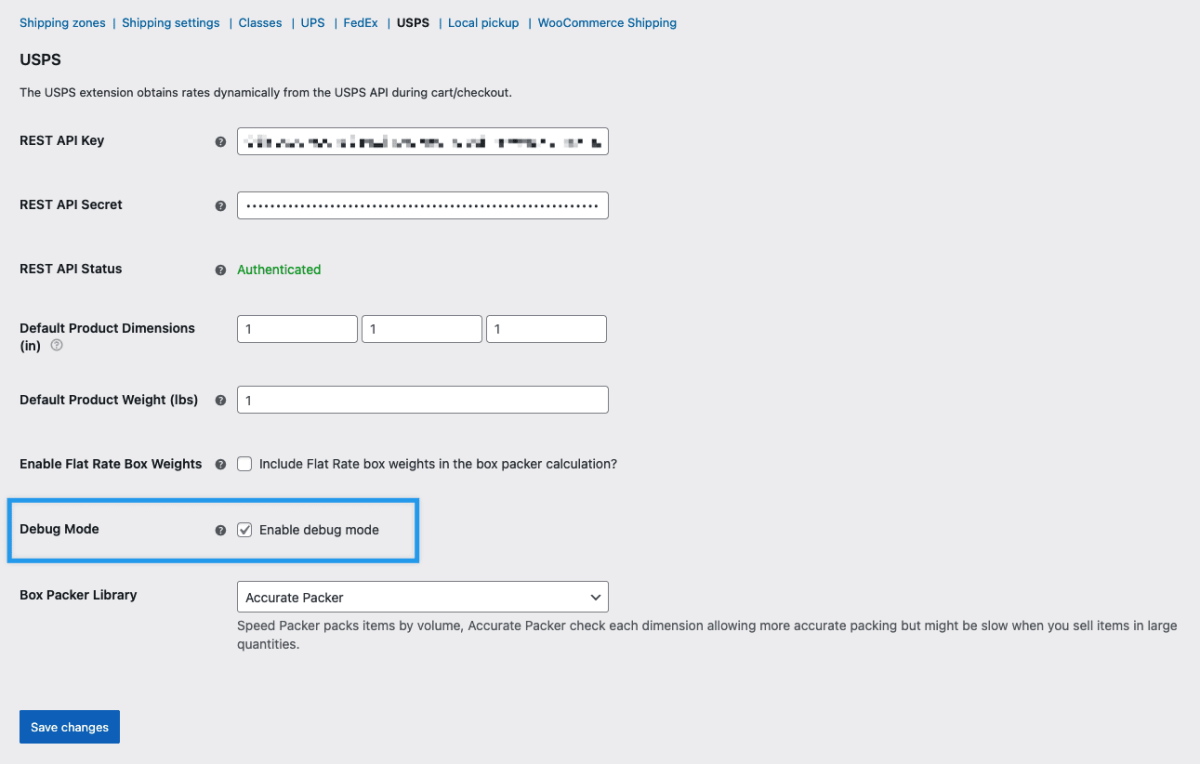This screenshot has width=1200, height=764.
Task: Click the Enable Flat Rate Box Weights help icon
Action: [220, 463]
